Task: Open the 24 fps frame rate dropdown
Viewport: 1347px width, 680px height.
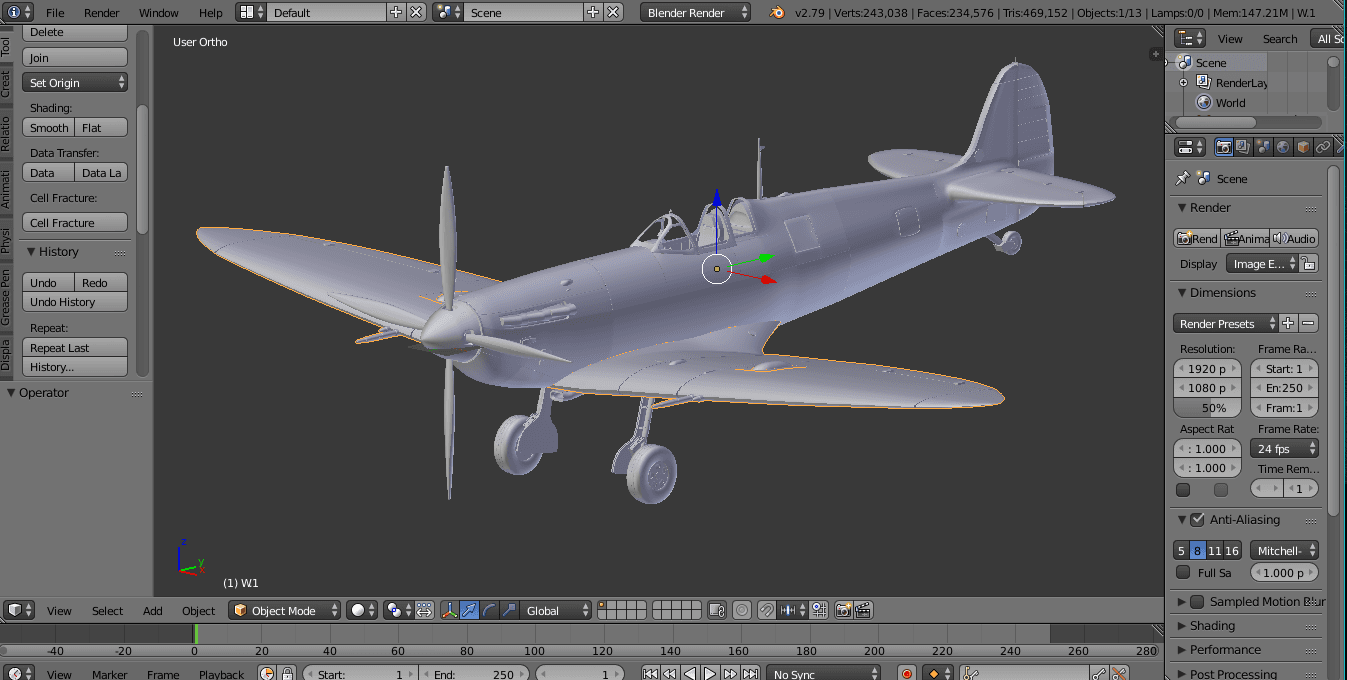Action: coord(1284,449)
